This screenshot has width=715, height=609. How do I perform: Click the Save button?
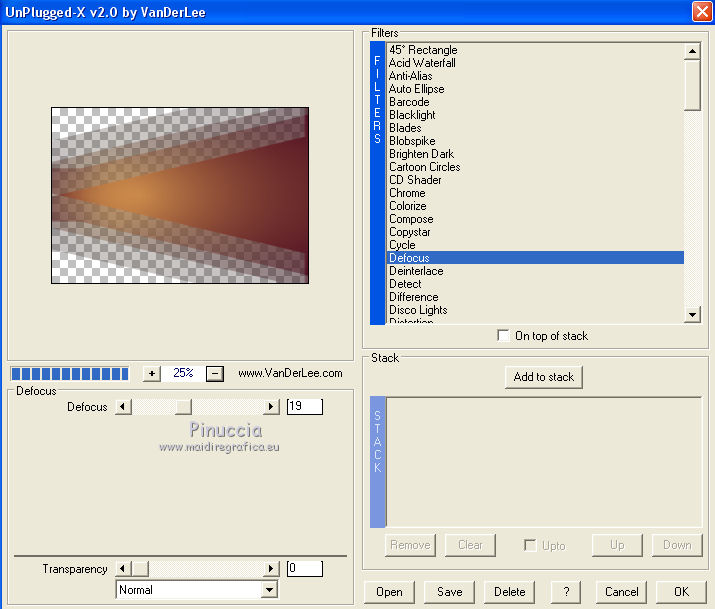coord(450,592)
